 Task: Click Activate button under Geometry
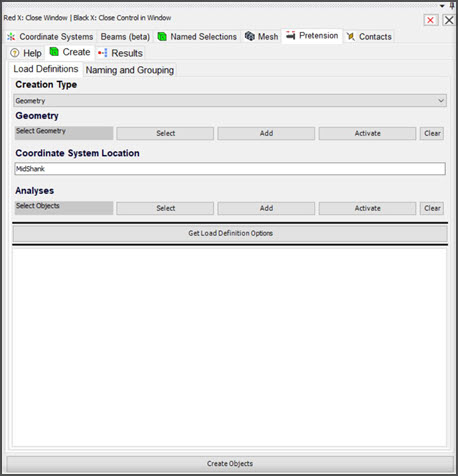pyautogui.click(x=367, y=133)
